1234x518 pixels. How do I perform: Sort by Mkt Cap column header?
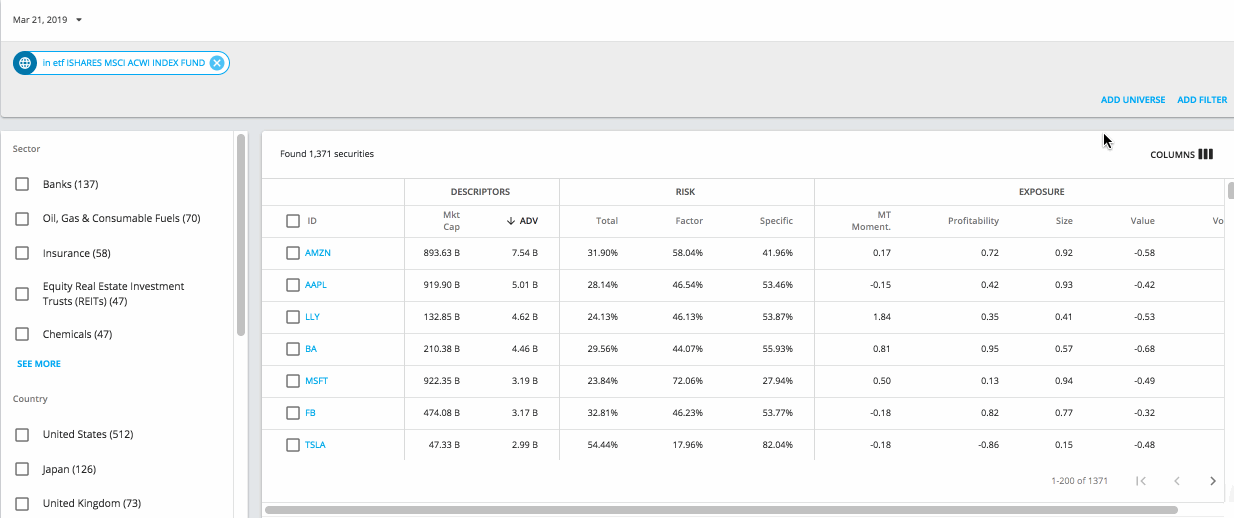(x=451, y=221)
